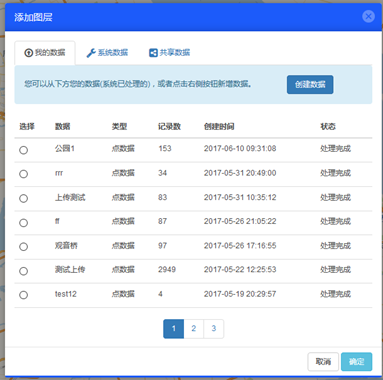This screenshot has width=383, height=380.
Task: Go to page 2 of the list
Action: click(x=194, y=329)
